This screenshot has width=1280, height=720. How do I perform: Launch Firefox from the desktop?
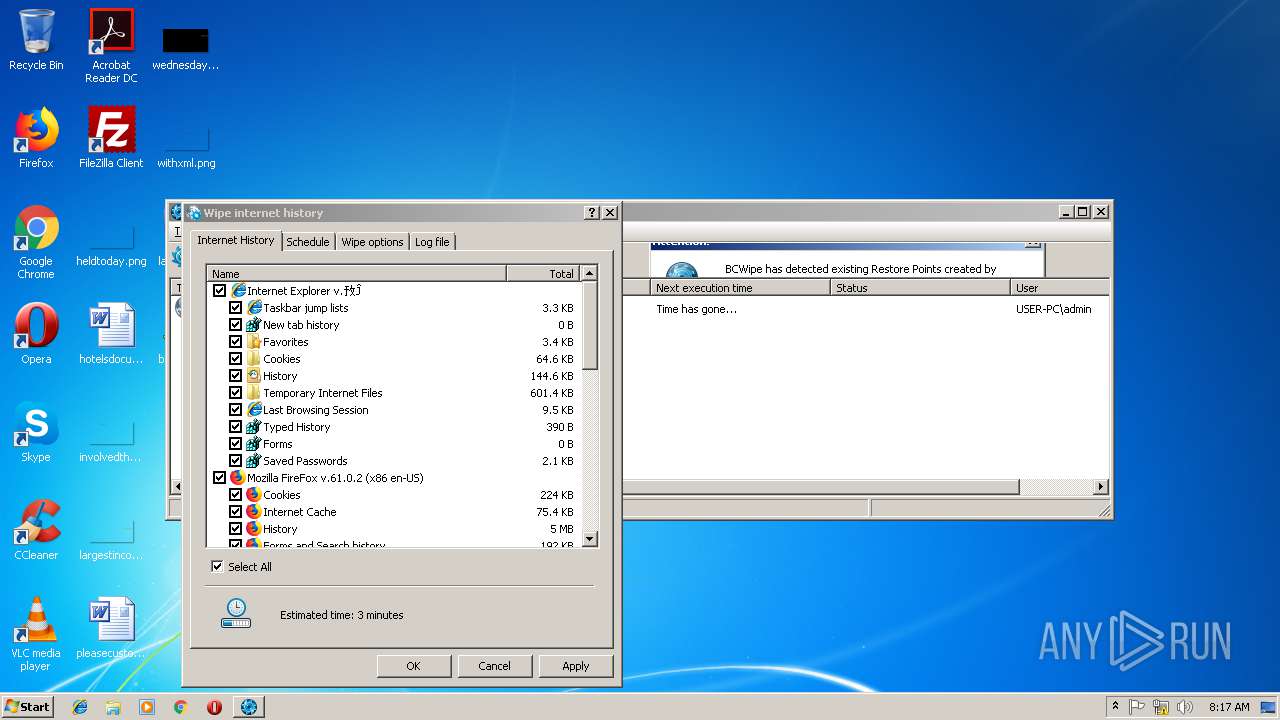tap(36, 138)
